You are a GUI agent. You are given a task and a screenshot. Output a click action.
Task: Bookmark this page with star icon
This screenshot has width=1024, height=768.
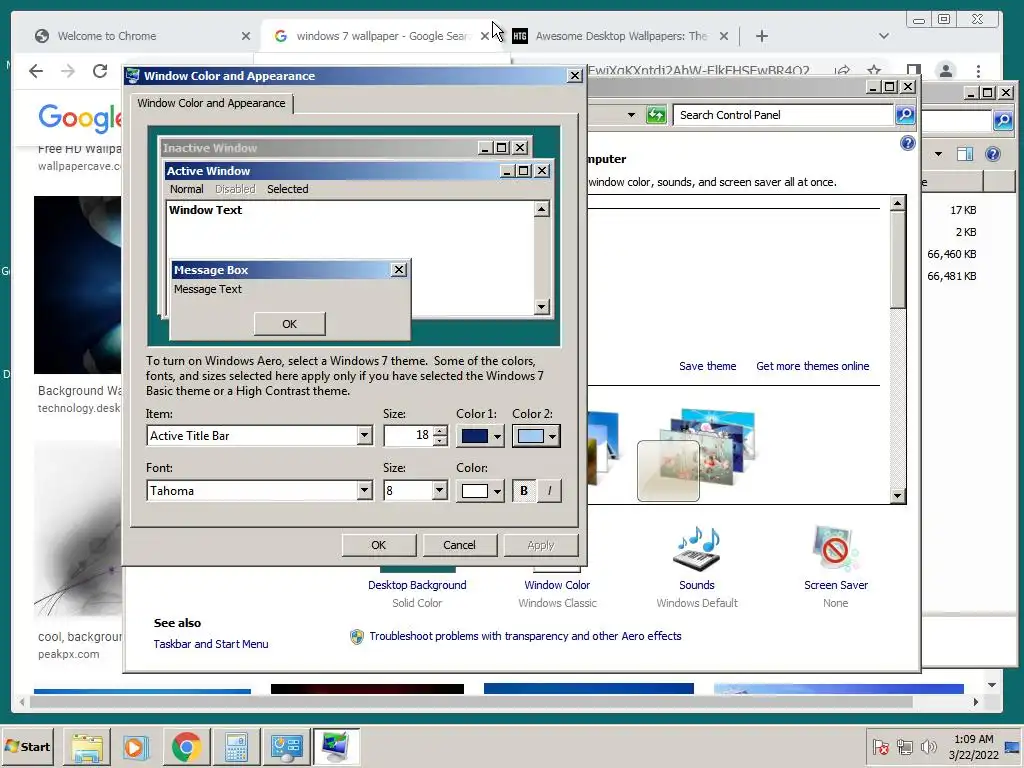point(874,71)
